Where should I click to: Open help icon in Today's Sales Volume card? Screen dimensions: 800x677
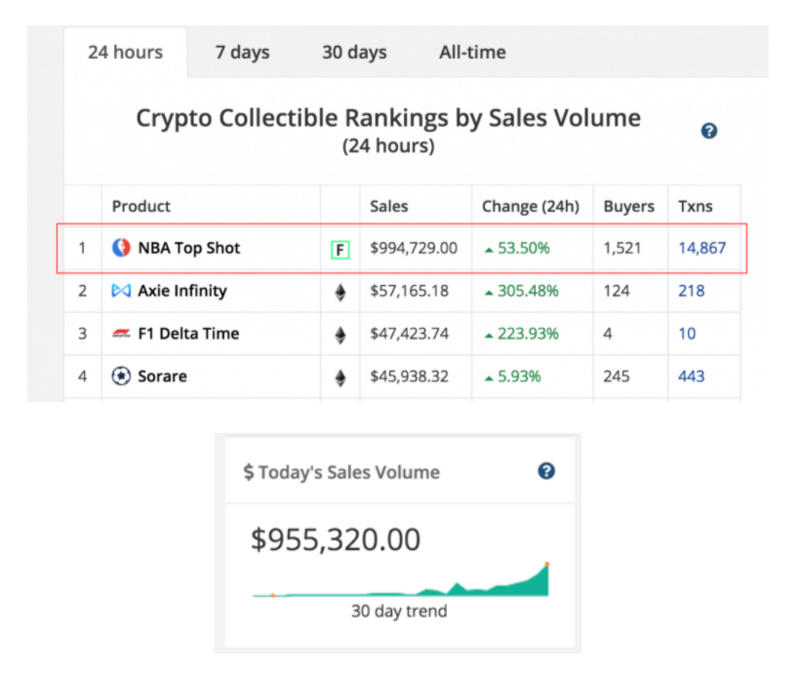pos(546,471)
